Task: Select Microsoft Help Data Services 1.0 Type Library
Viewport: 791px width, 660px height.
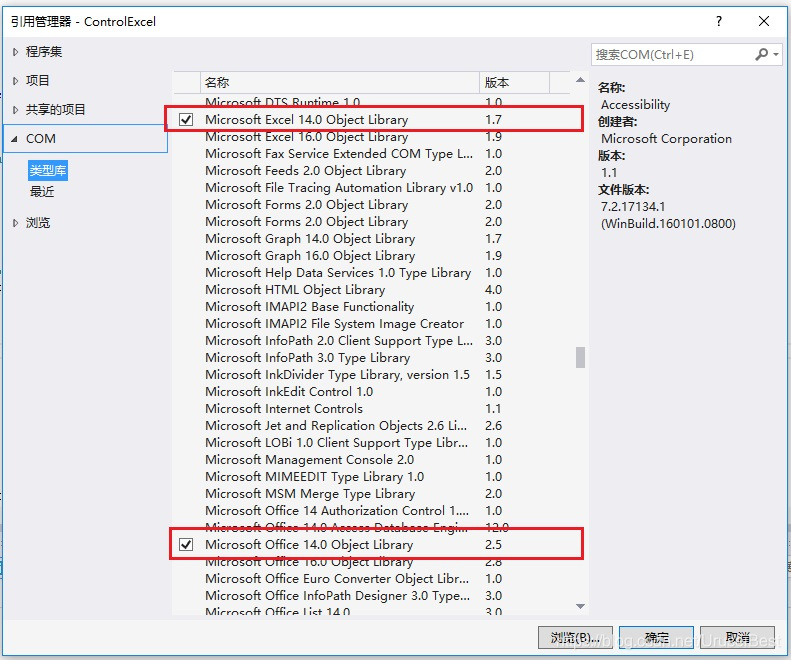Action: pyautogui.click(x=373, y=272)
